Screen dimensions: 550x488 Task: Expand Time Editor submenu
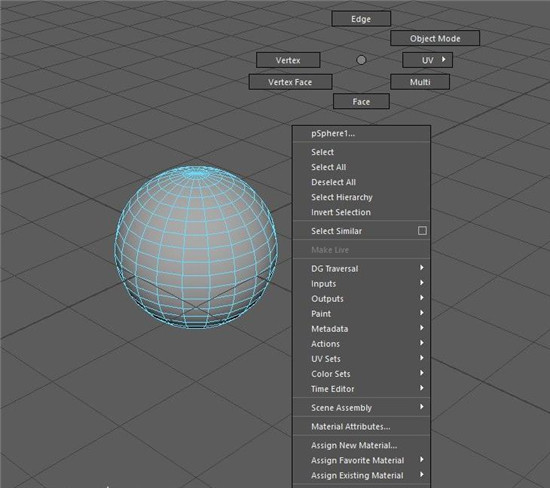362,389
